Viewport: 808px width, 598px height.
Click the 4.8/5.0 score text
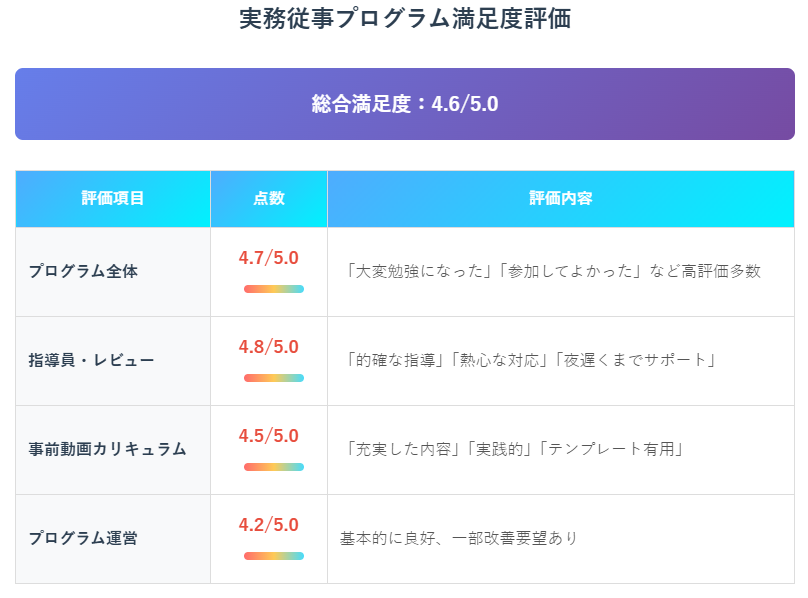click(x=268, y=347)
